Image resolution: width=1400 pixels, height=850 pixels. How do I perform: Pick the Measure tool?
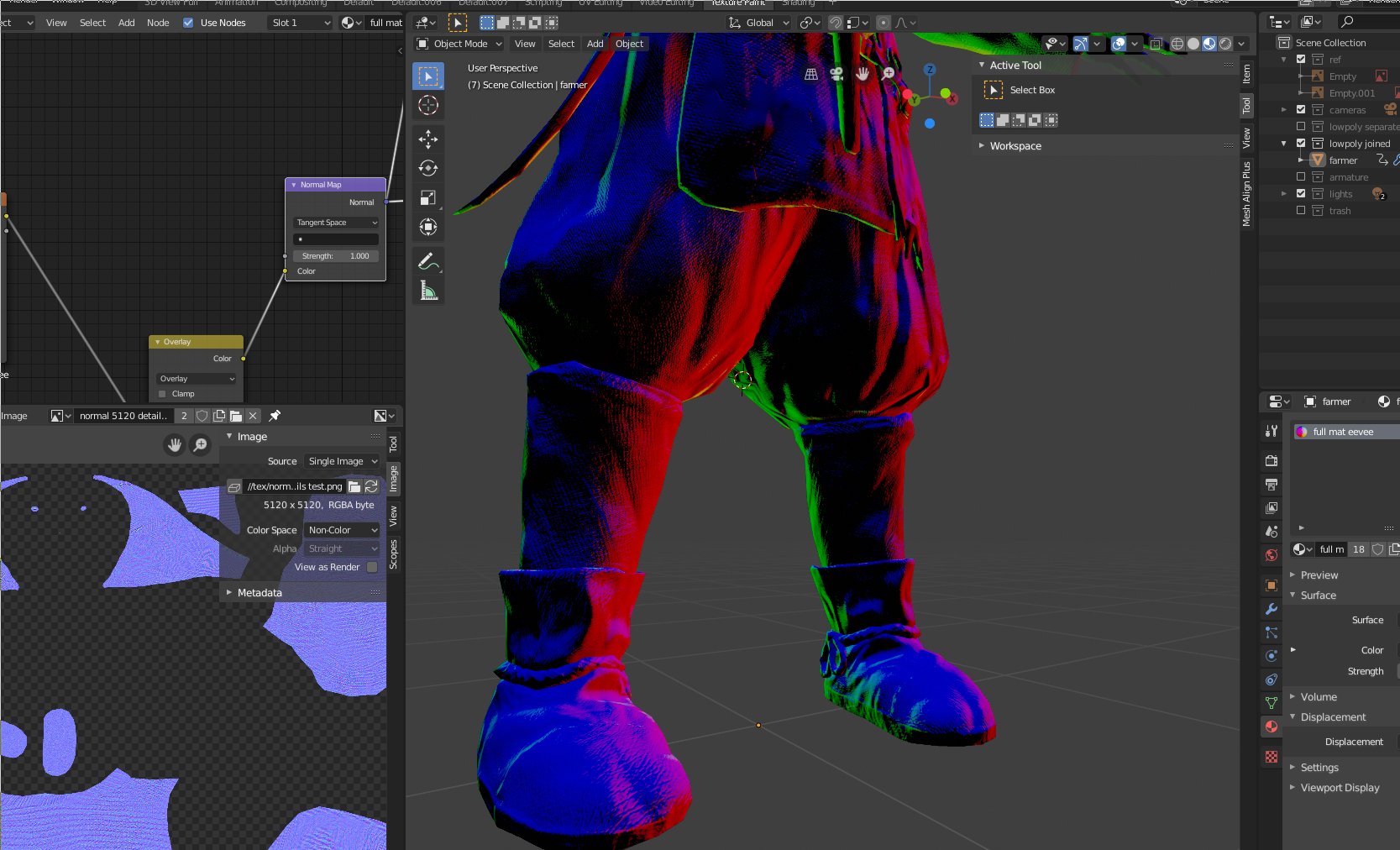point(428,291)
